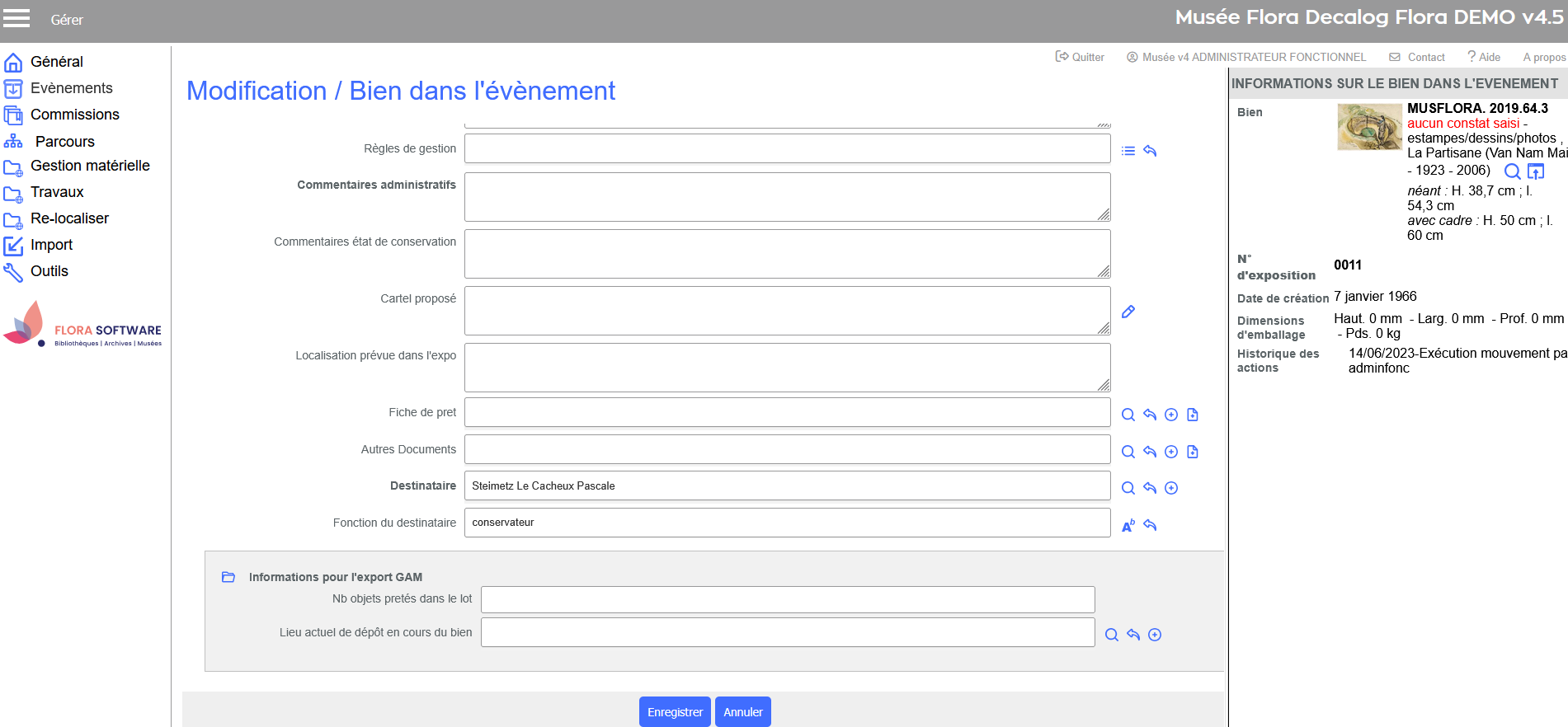The height and width of the screenshot is (727, 1568).
Task: Click the Annuler button
Action: coord(742,712)
